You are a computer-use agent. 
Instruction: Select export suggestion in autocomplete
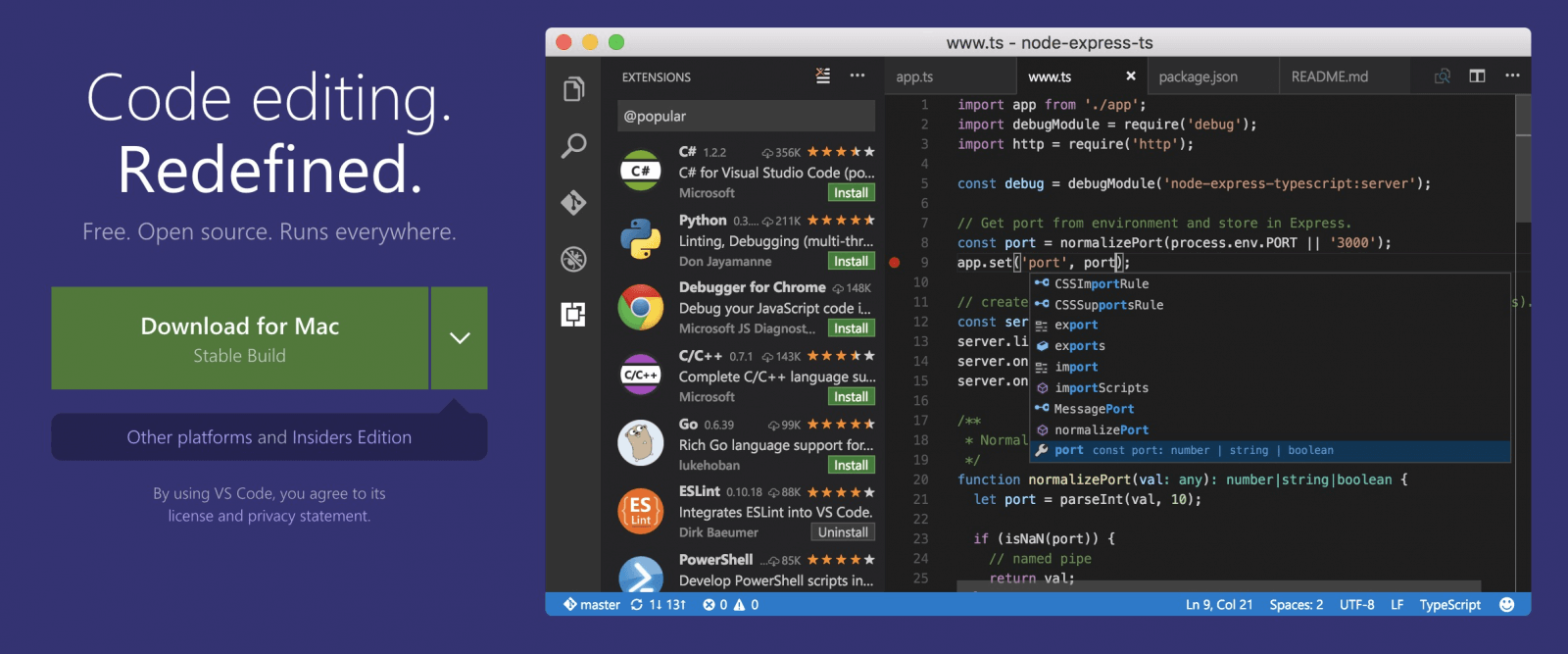pos(1270,326)
